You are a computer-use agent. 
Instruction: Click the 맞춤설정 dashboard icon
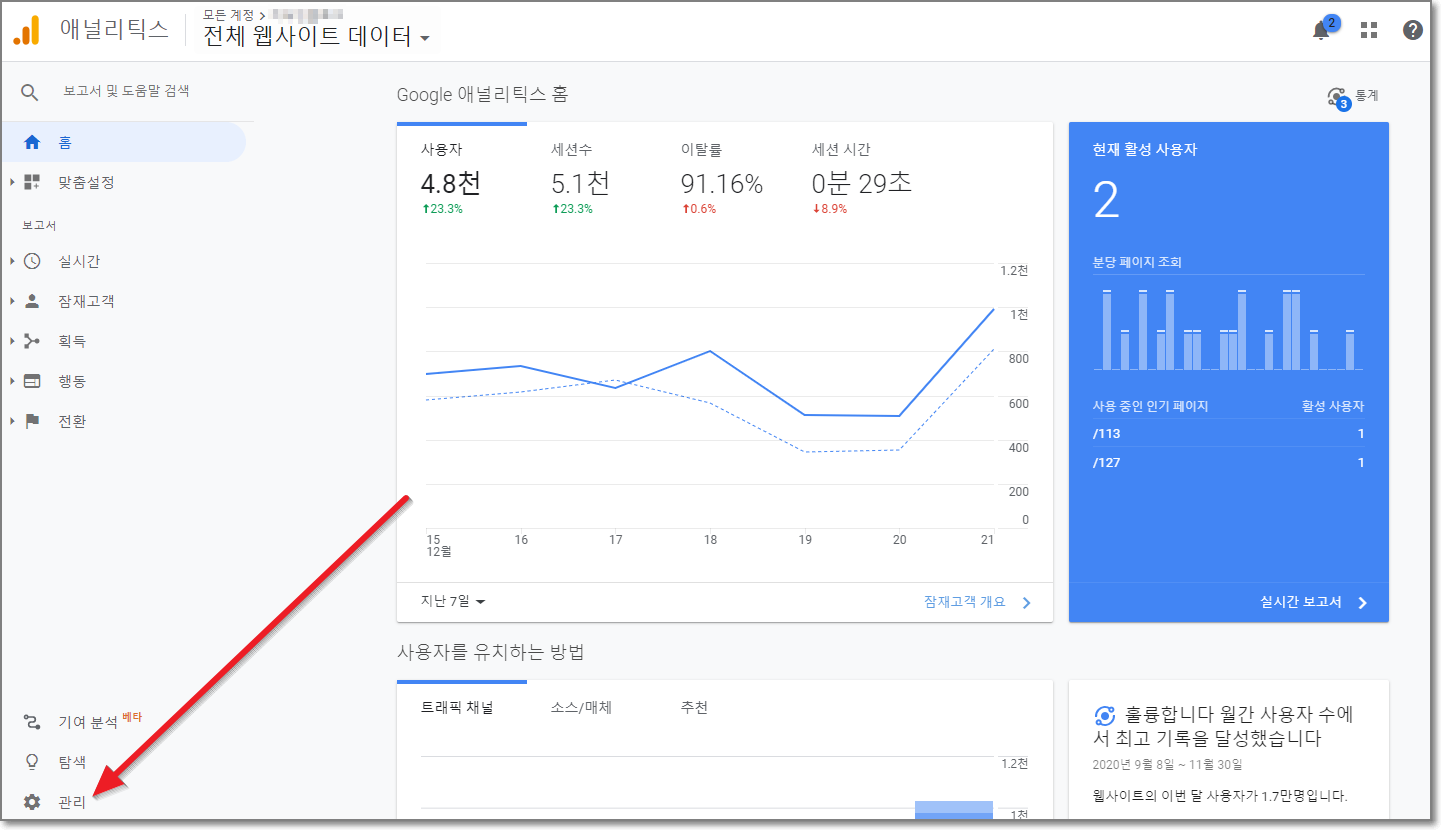(x=32, y=182)
